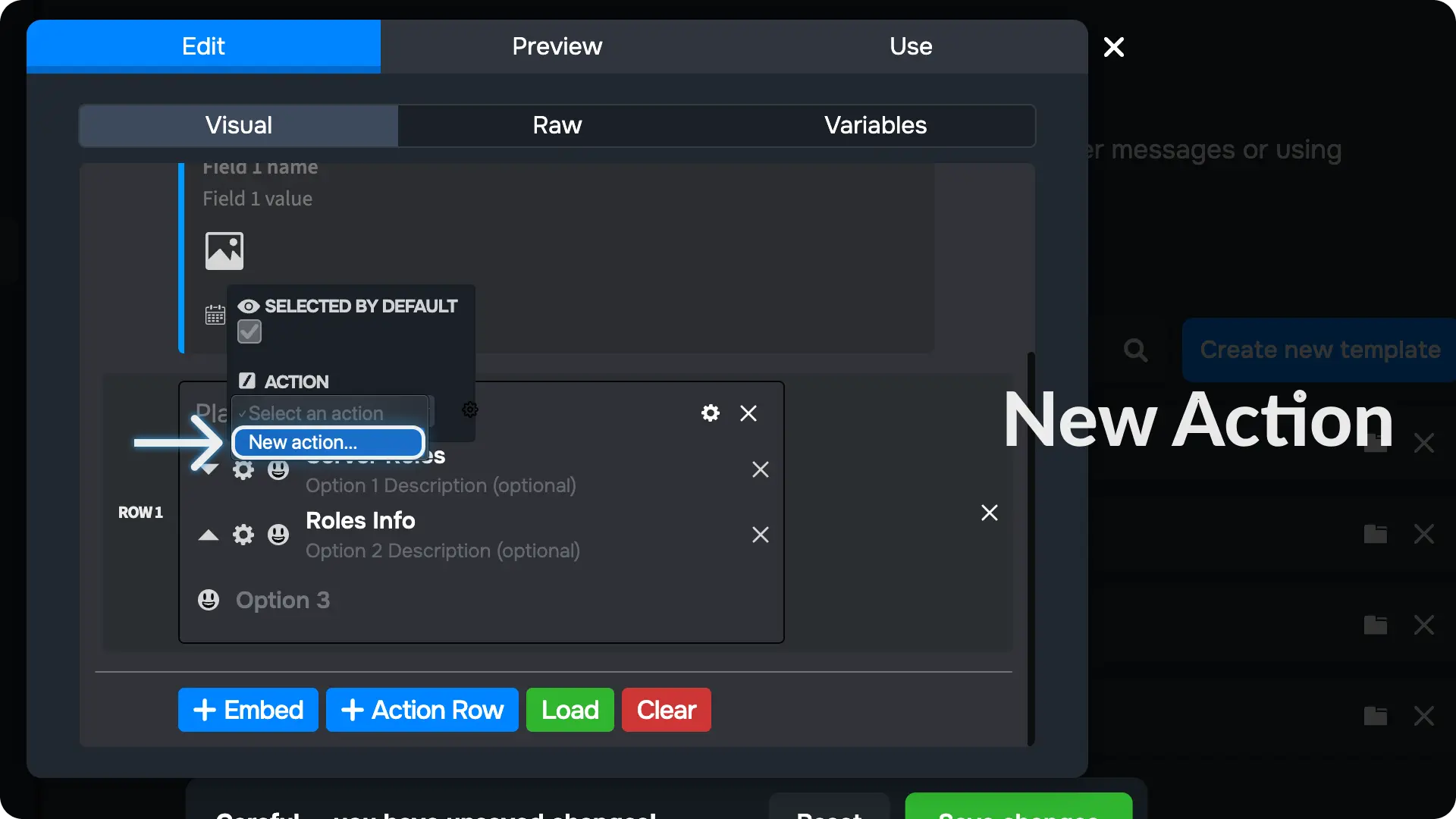Screen dimensions: 1456x819
Task: Click the Option 3 placeholder field
Action: tap(283, 600)
